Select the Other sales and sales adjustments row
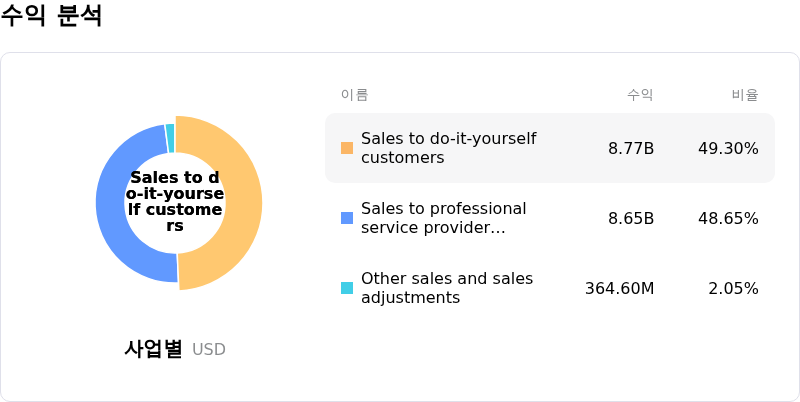The width and height of the screenshot is (800, 402). (549, 288)
